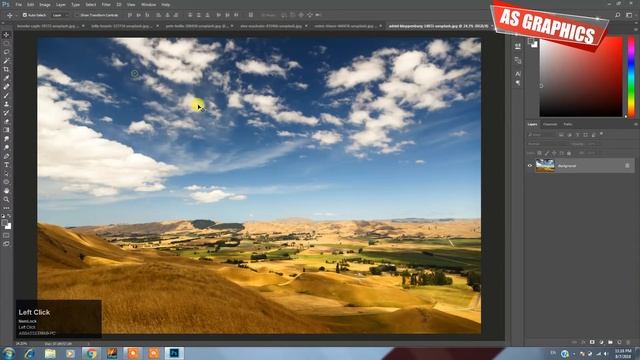Open the Filter menu
The height and width of the screenshot is (360, 640).
(106, 4)
